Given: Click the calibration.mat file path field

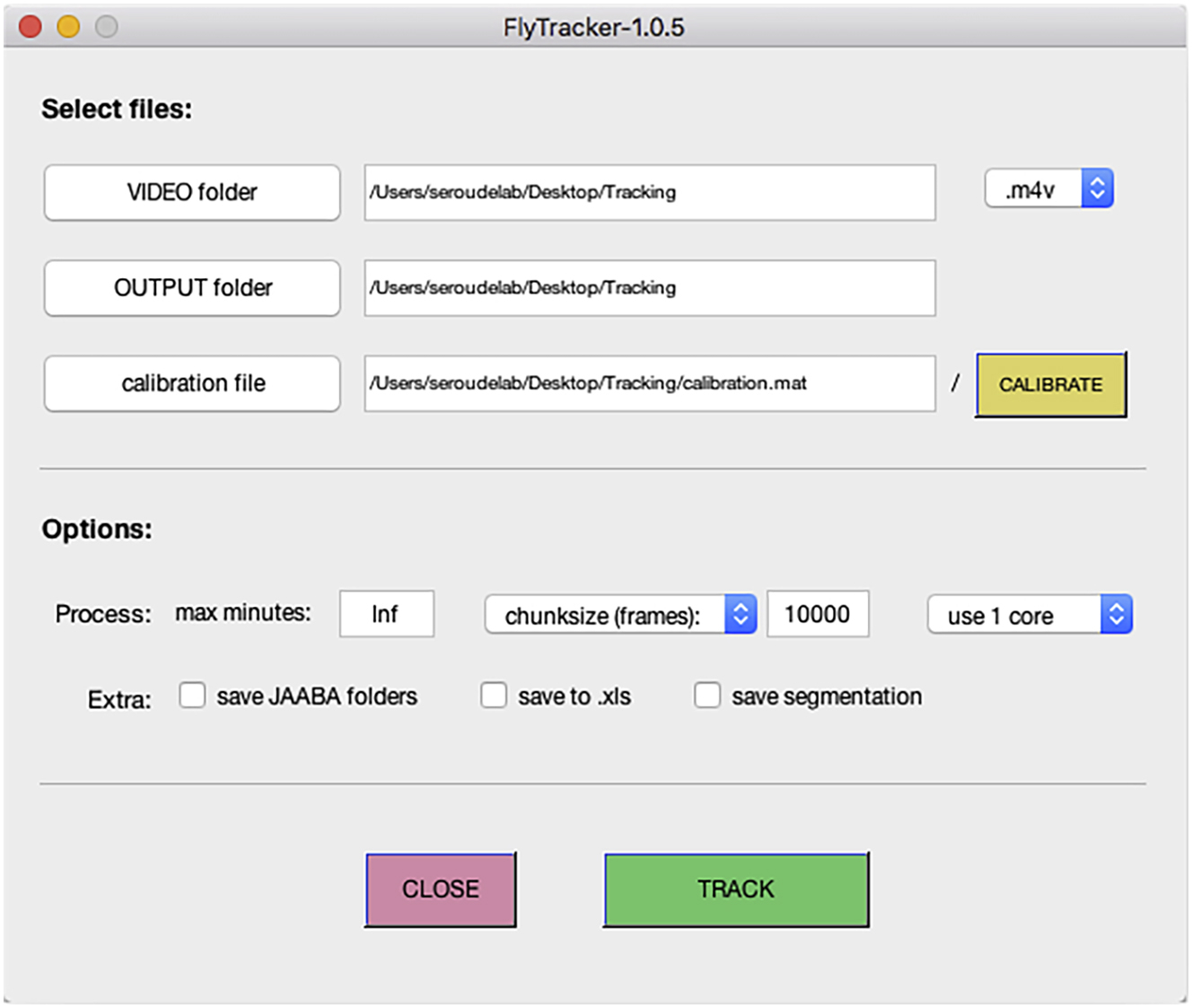Looking at the screenshot, I should pyautogui.click(x=650, y=384).
